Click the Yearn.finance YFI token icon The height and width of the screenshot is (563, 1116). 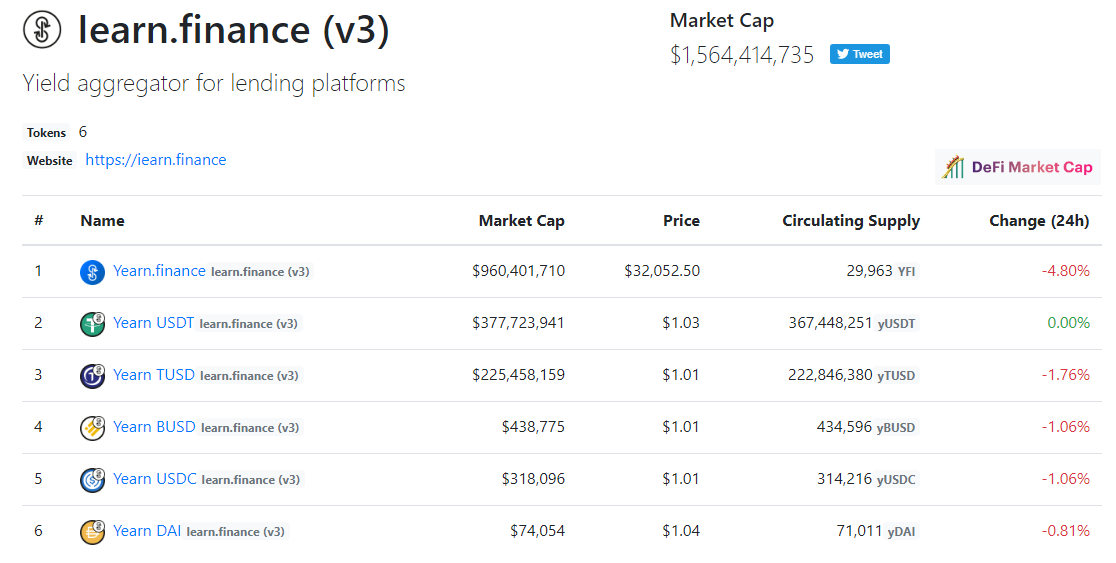[93, 272]
